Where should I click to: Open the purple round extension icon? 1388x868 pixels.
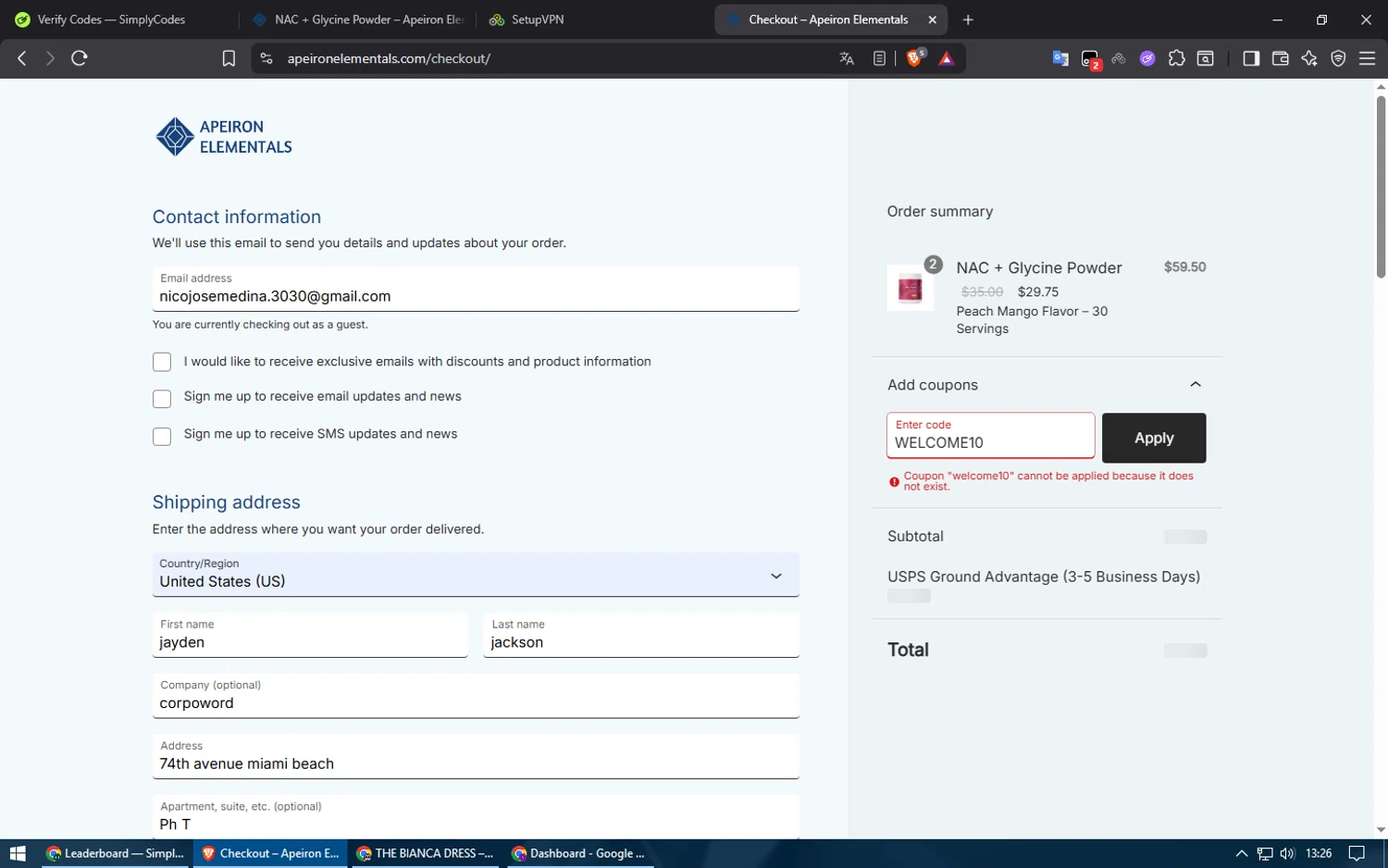point(1147,58)
